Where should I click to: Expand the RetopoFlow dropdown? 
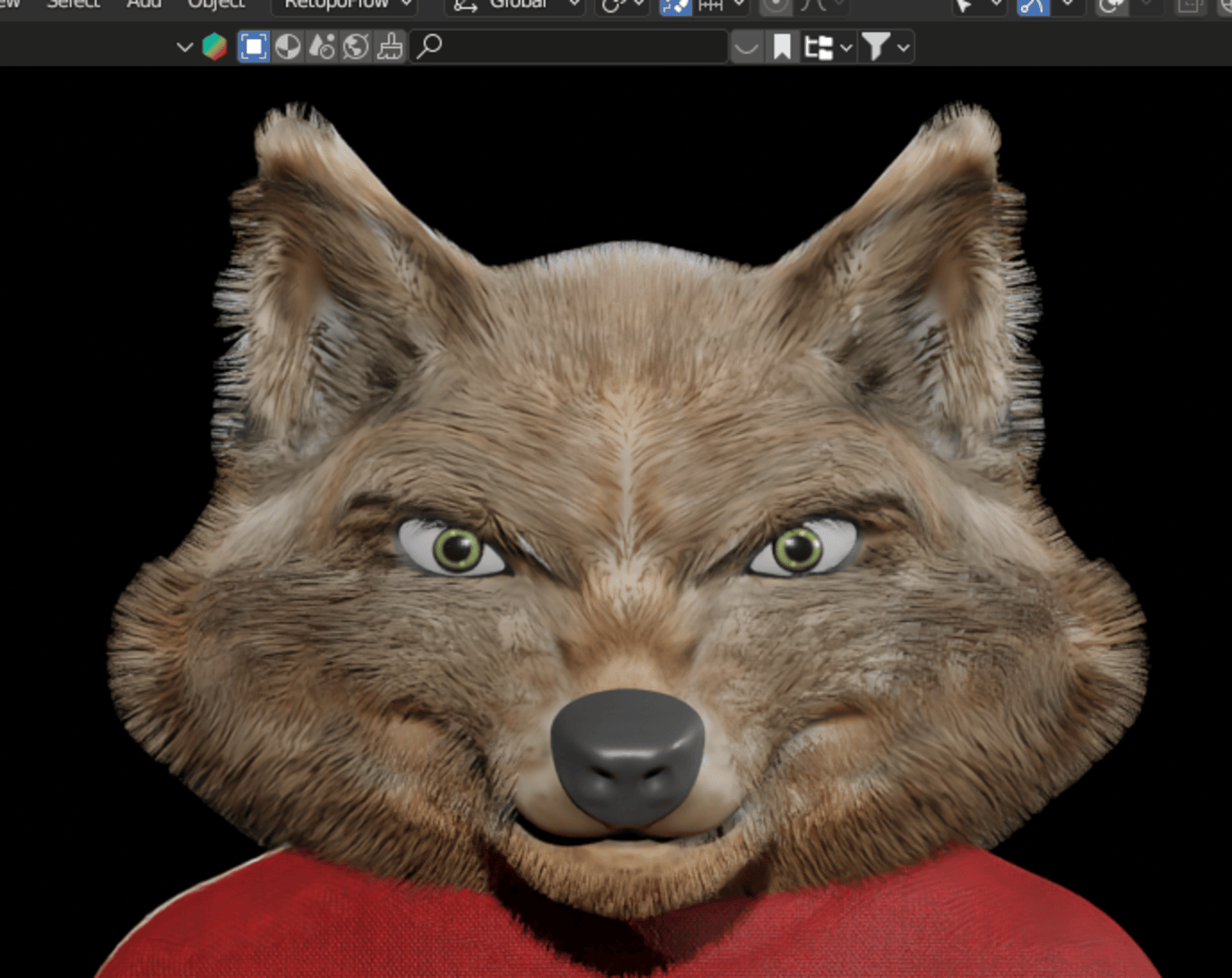[344, 5]
